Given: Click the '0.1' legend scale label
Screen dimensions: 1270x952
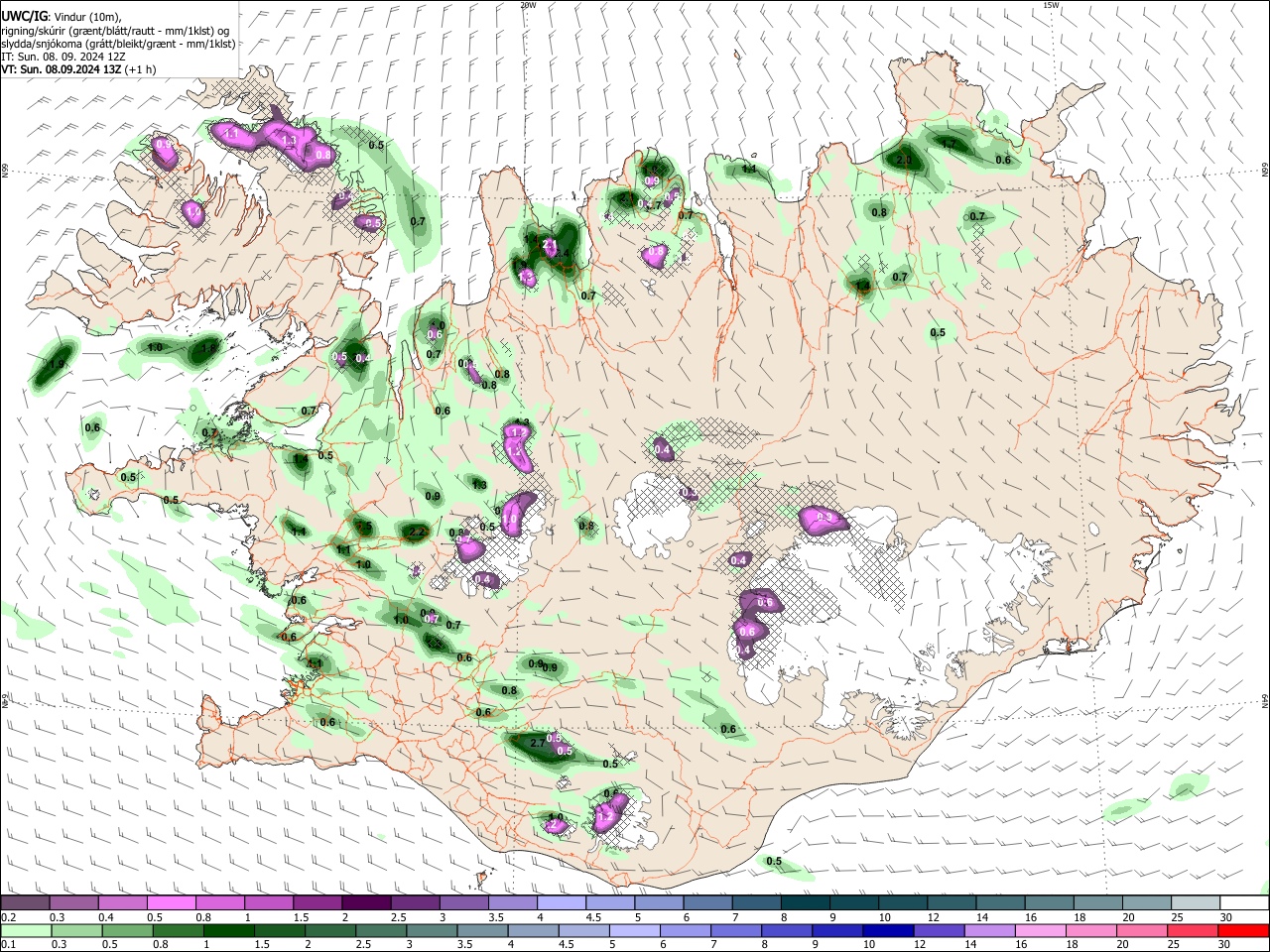Looking at the screenshot, I should 8,944.
